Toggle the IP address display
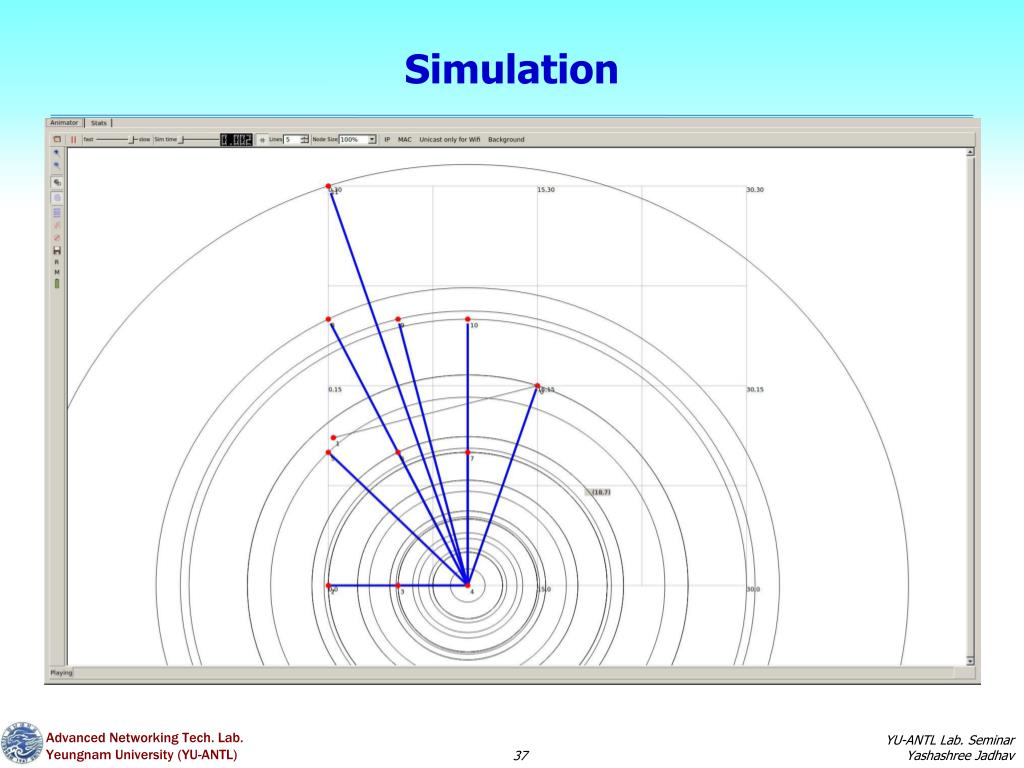Screen dimensions: 1024x768 pos(387,139)
